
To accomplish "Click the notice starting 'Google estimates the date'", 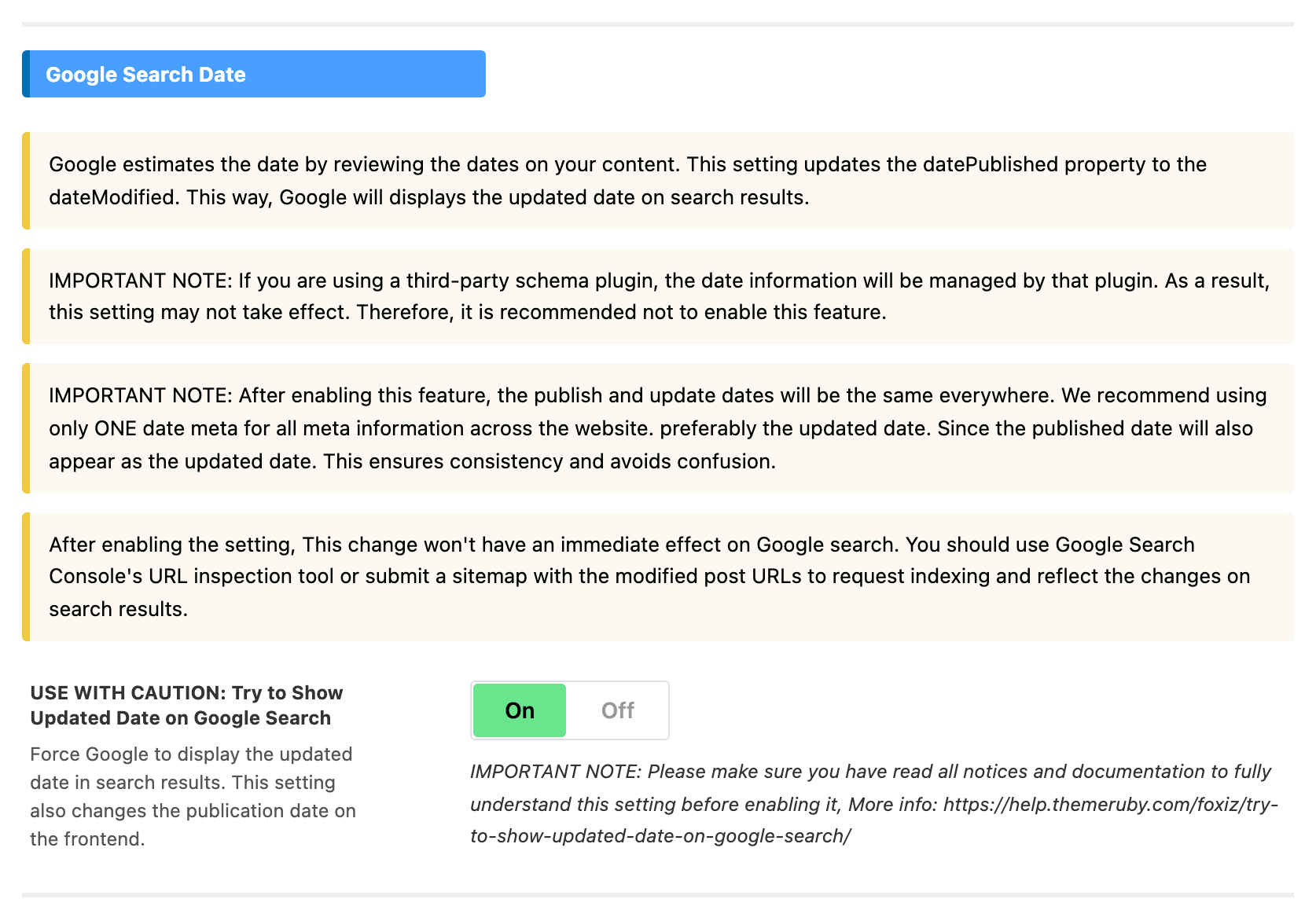I will point(658,181).
